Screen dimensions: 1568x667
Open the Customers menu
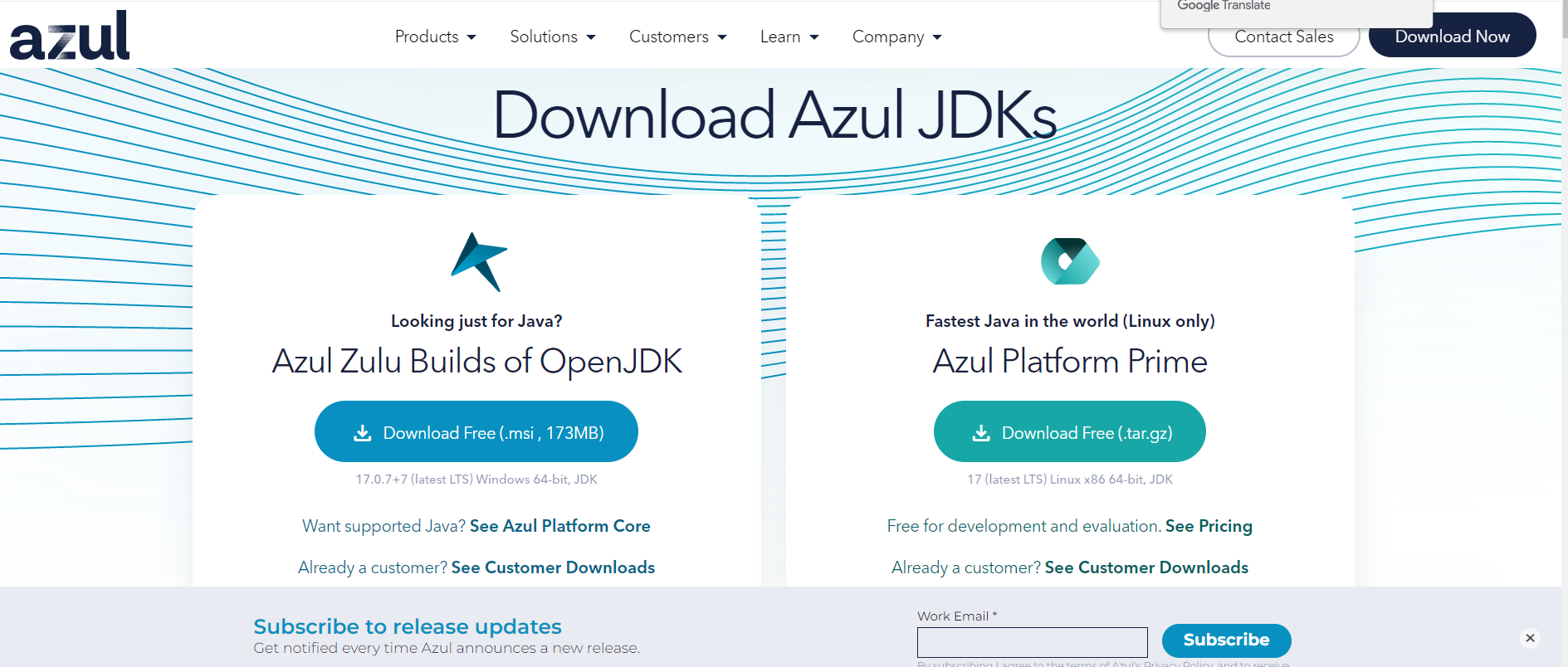point(678,37)
